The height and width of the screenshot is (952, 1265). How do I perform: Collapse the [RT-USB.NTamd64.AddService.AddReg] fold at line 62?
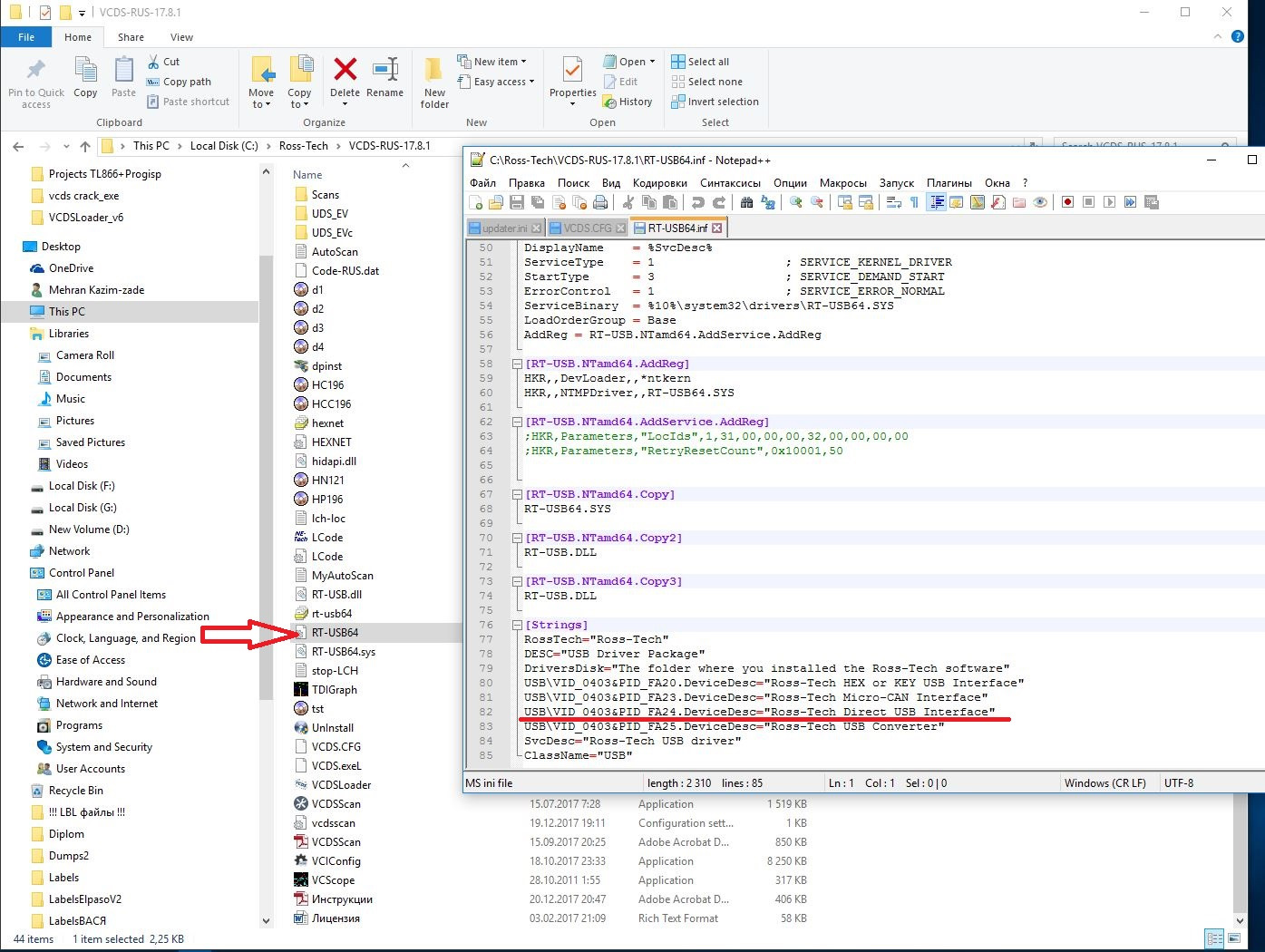(x=517, y=422)
